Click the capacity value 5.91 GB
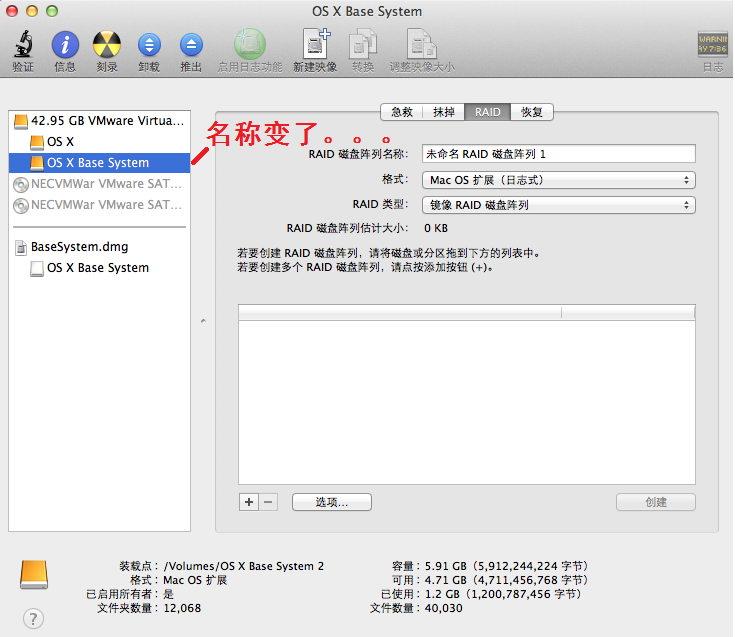 [445, 566]
